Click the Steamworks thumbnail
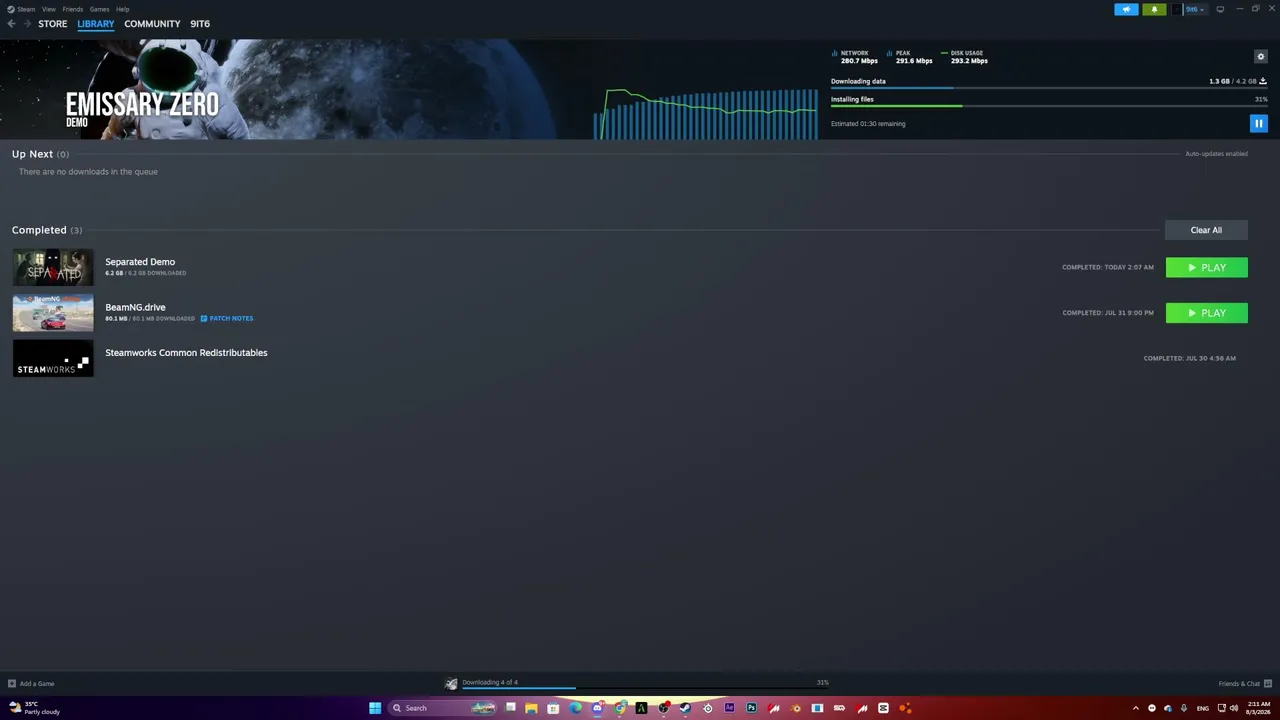The image size is (1280, 720). click(53, 358)
